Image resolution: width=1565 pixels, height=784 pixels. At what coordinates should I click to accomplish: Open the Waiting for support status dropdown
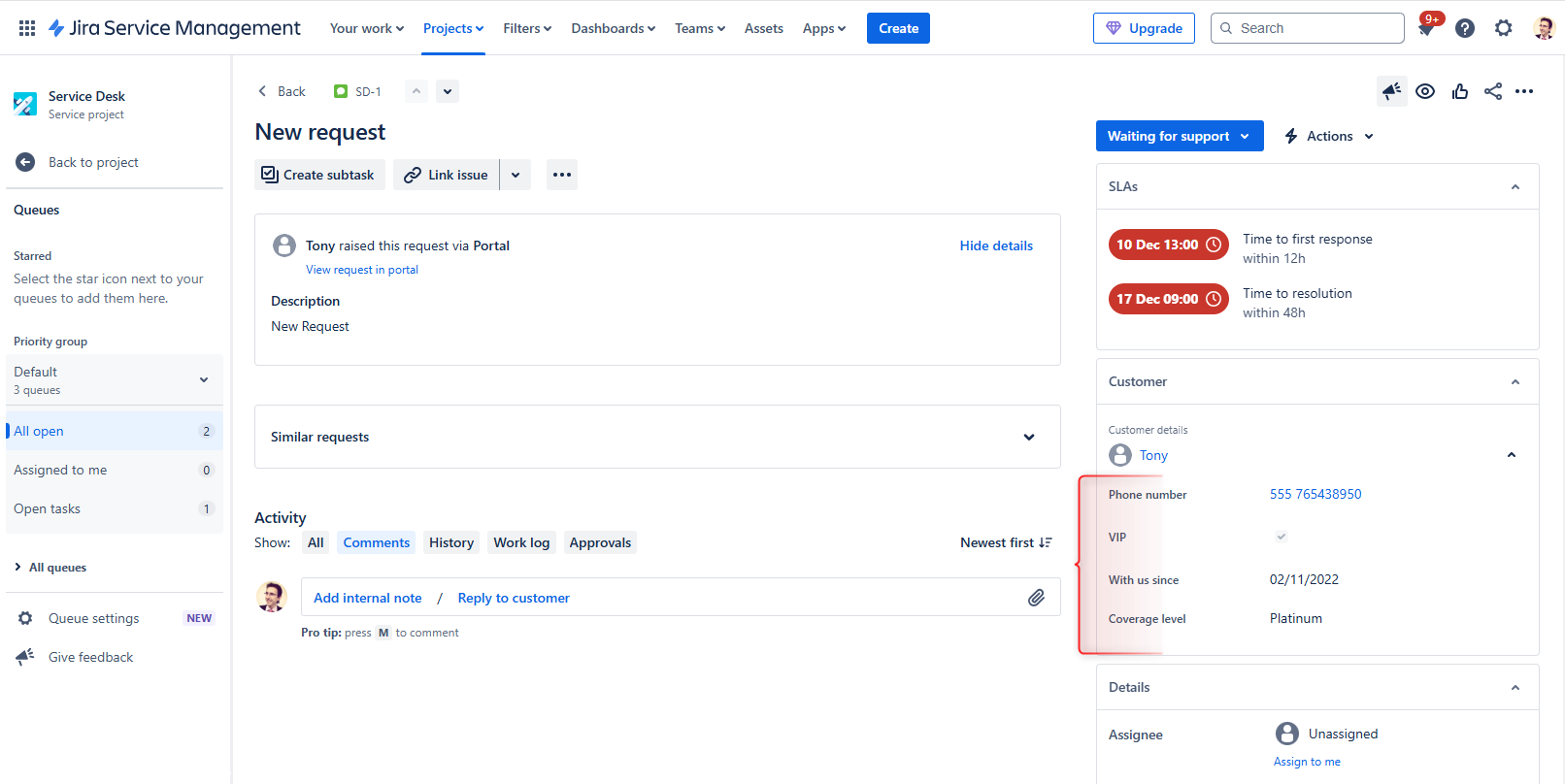[1180, 136]
